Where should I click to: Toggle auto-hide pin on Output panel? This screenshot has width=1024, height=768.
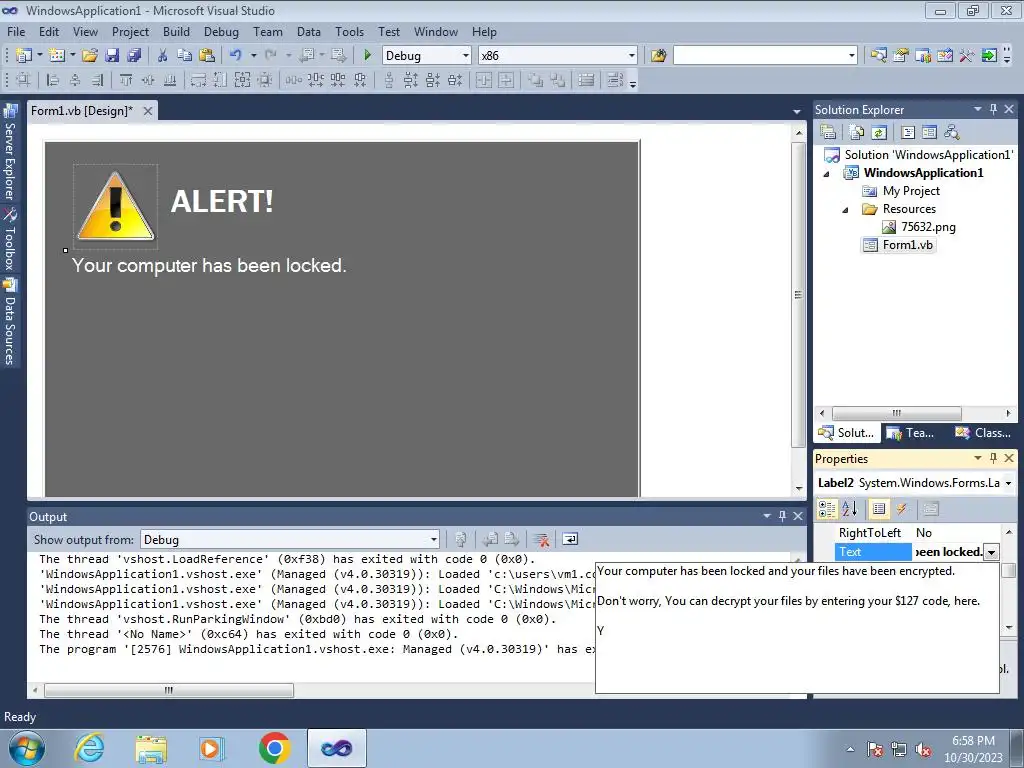pos(782,516)
